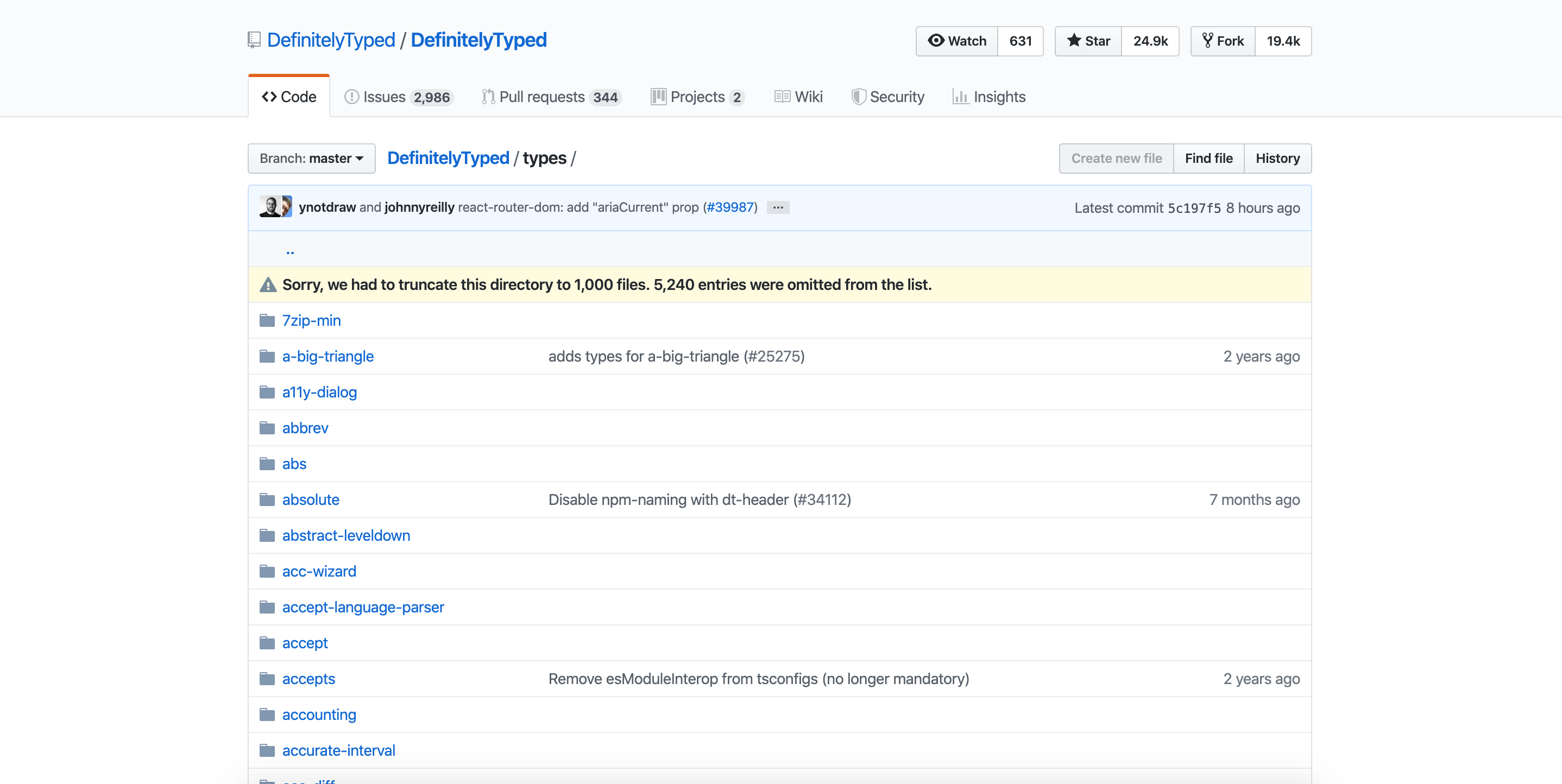Click the repository book icon beside DefinitelyTyped
1562x784 pixels.
point(254,40)
